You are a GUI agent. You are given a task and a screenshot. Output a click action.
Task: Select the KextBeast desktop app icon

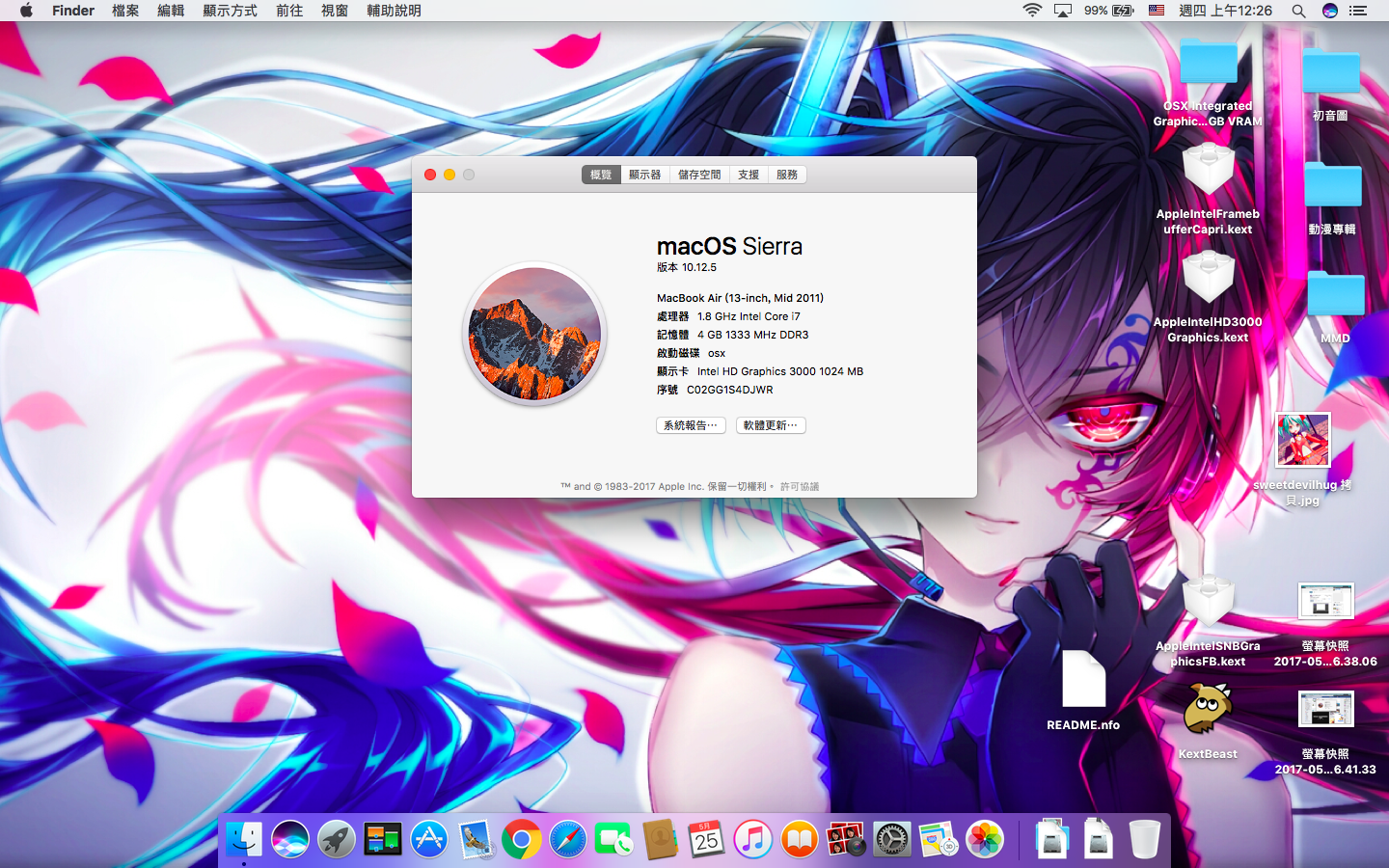click(x=1208, y=710)
